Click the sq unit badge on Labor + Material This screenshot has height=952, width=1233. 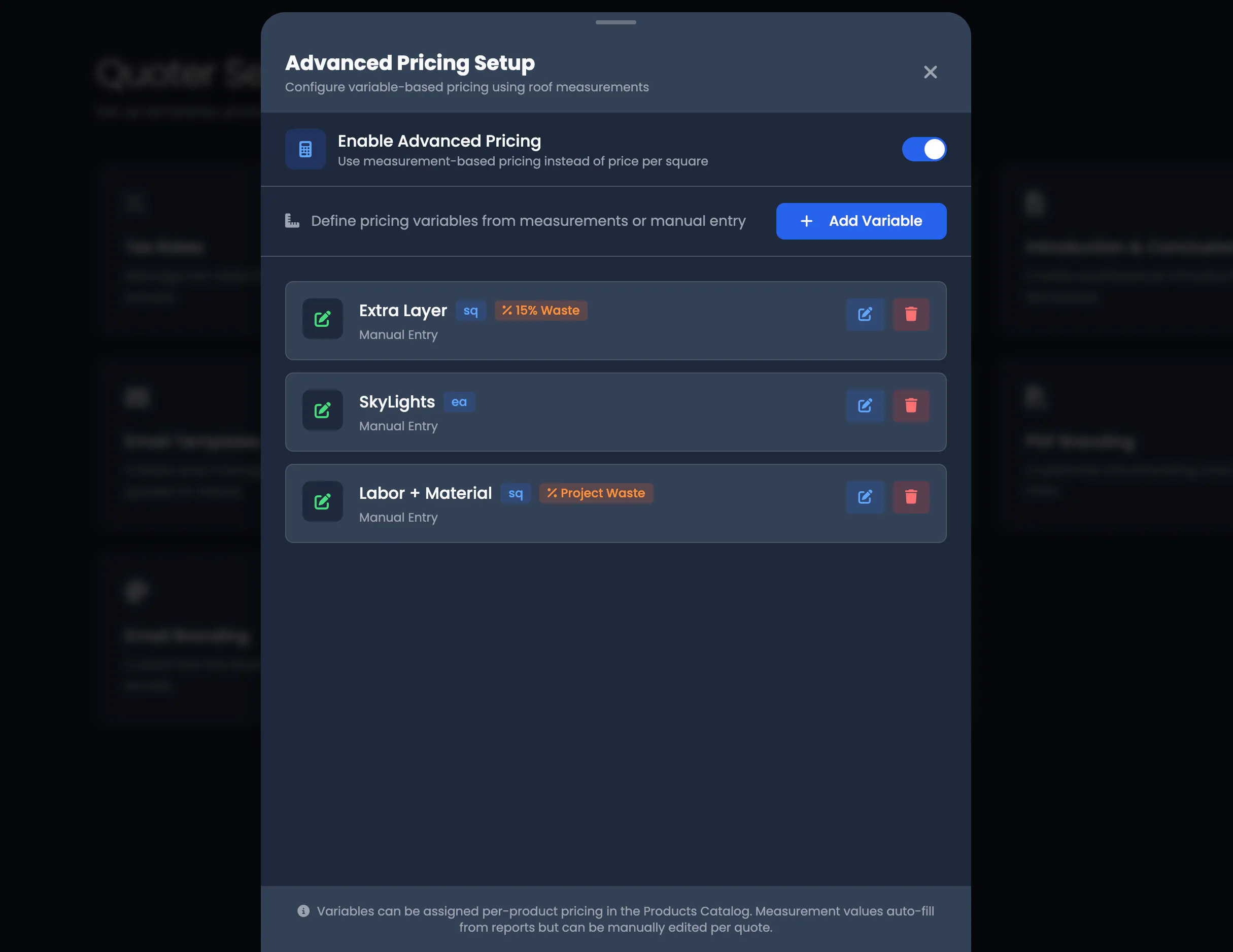click(516, 493)
